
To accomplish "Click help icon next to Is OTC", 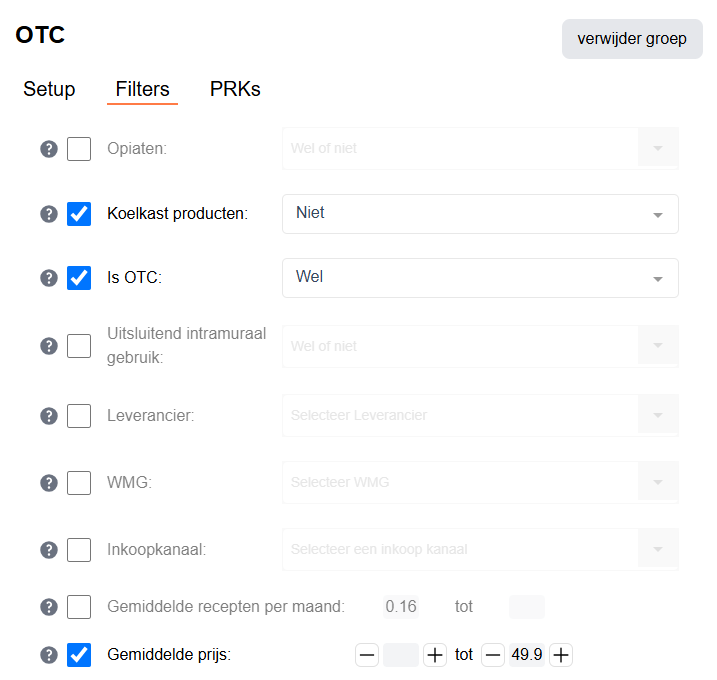I will point(48,278).
